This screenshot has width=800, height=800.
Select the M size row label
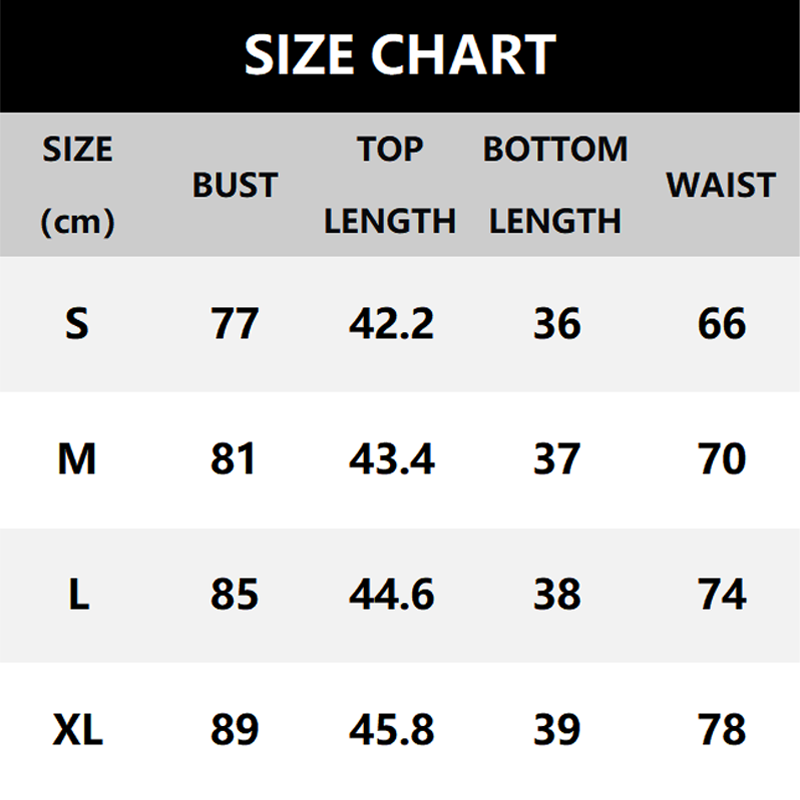click(77, 460)
